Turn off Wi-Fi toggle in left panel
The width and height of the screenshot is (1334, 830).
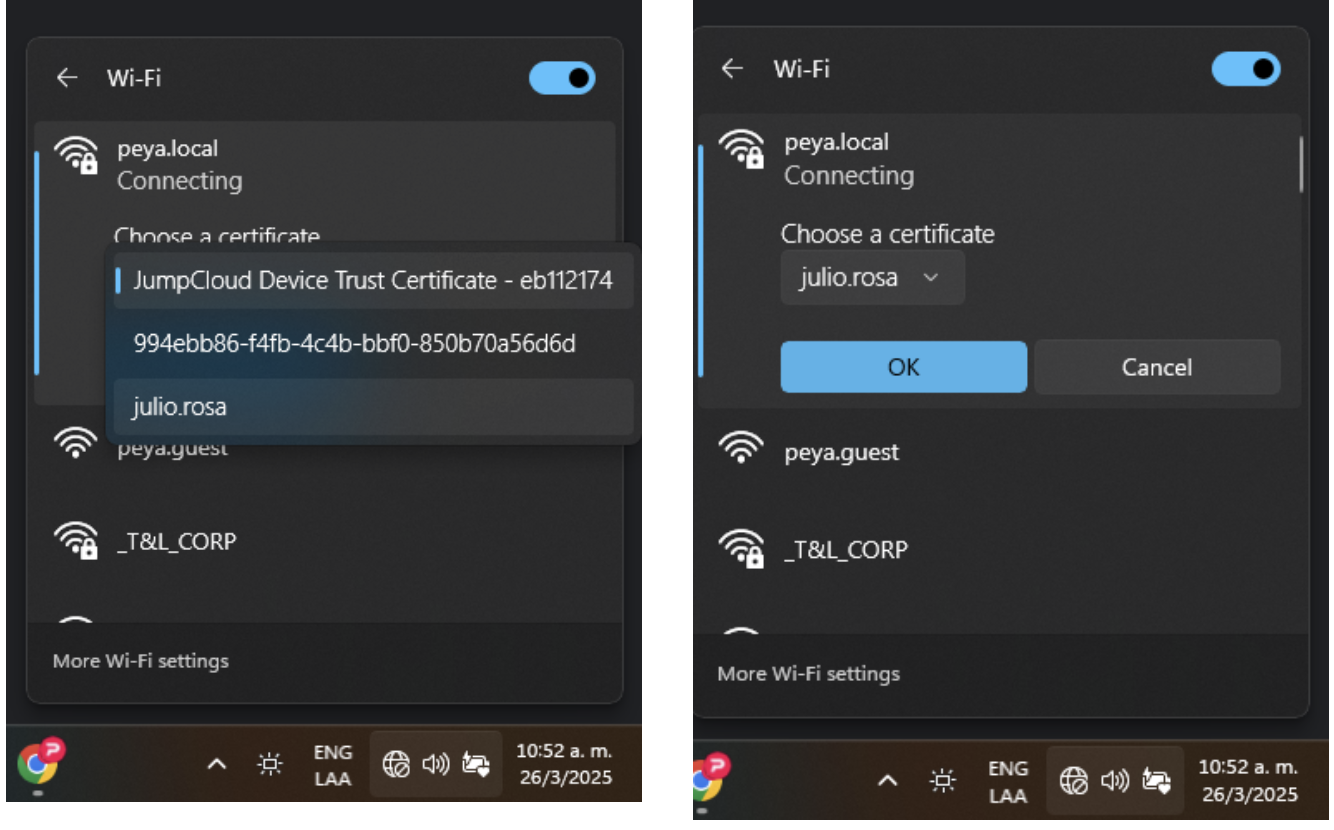562,78
